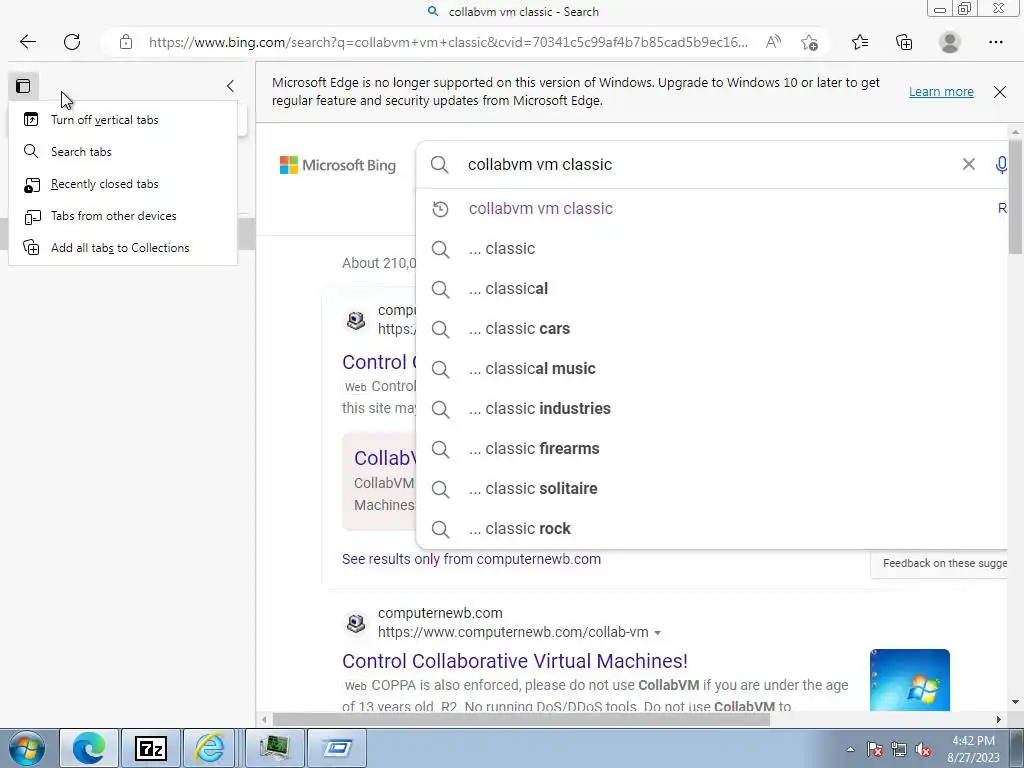Open the Collections toolbar icon
The height and width of the screenshot is (768, 1024).
tap(904, 42)
